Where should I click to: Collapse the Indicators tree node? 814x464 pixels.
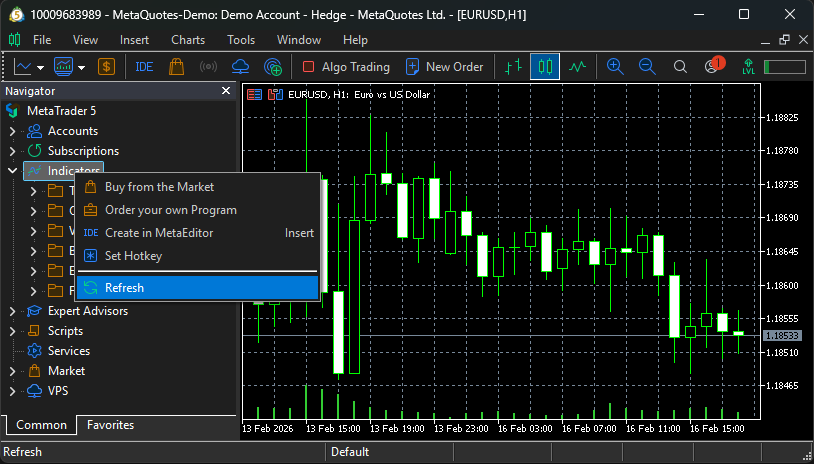point(12,171)
